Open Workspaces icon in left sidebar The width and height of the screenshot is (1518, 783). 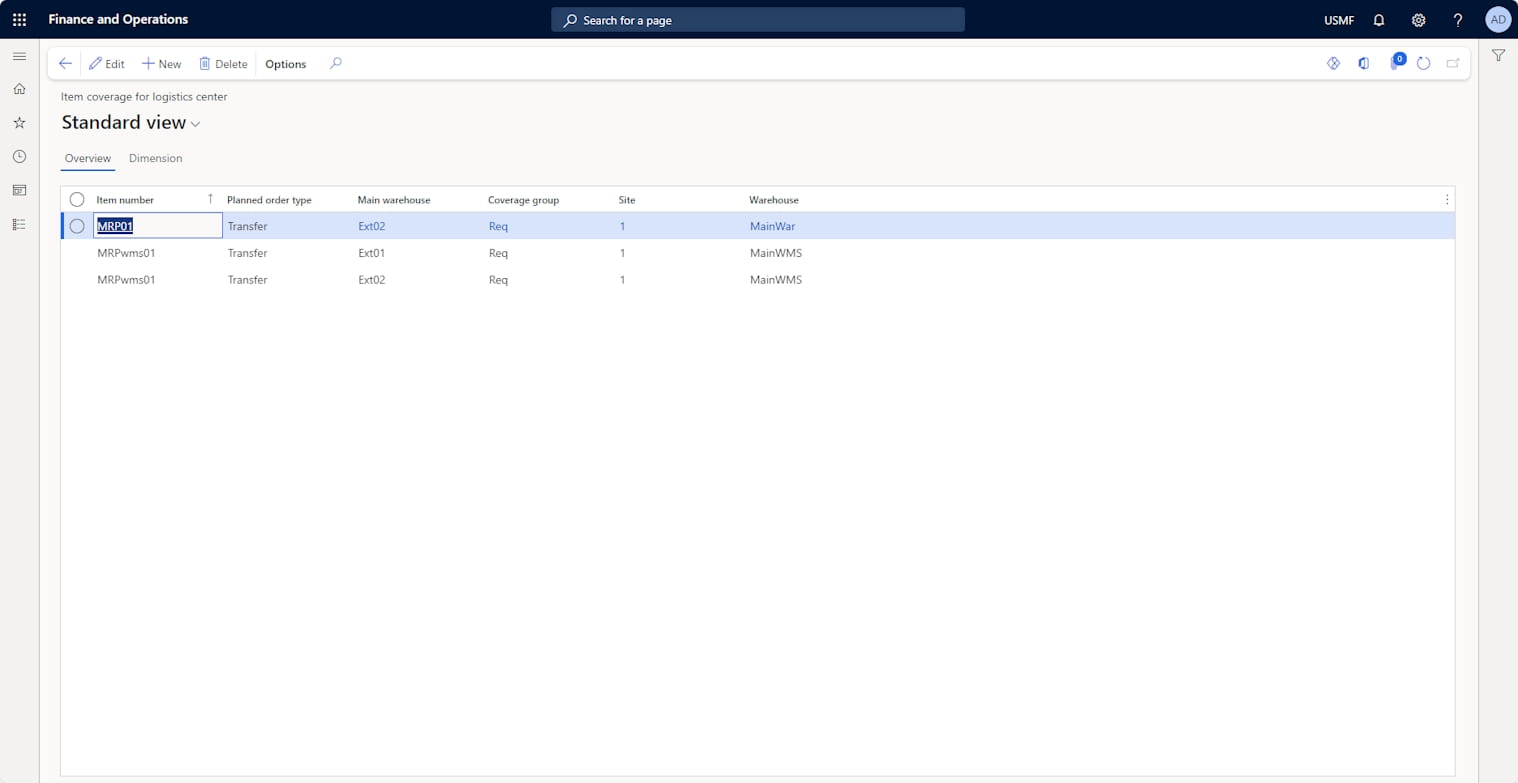pyautogui.click(x=19, y=190)
